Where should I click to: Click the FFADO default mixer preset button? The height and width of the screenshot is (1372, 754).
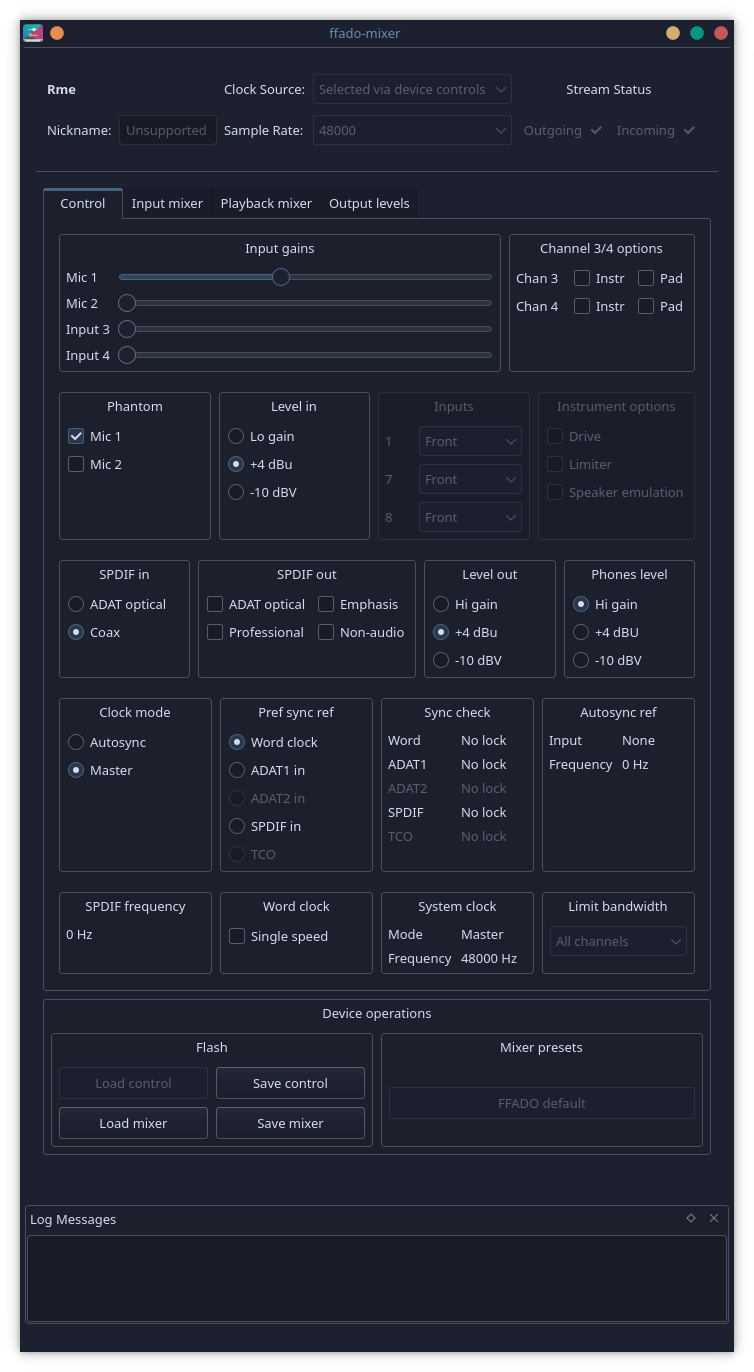pyautogui.click(x=542, y=1103)
